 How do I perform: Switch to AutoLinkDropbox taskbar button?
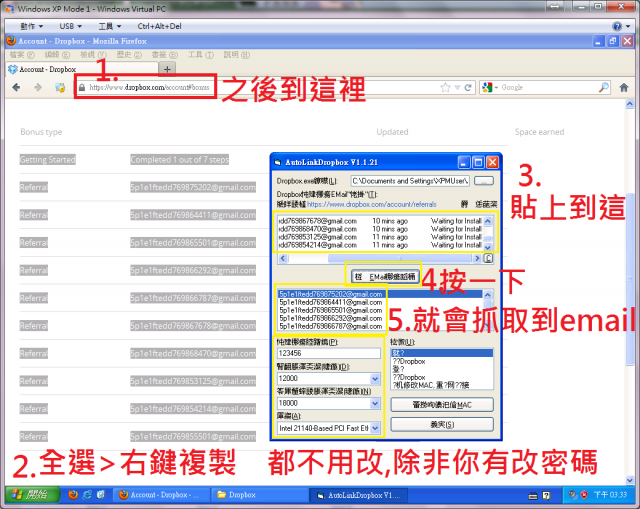(x=360, y=495)
